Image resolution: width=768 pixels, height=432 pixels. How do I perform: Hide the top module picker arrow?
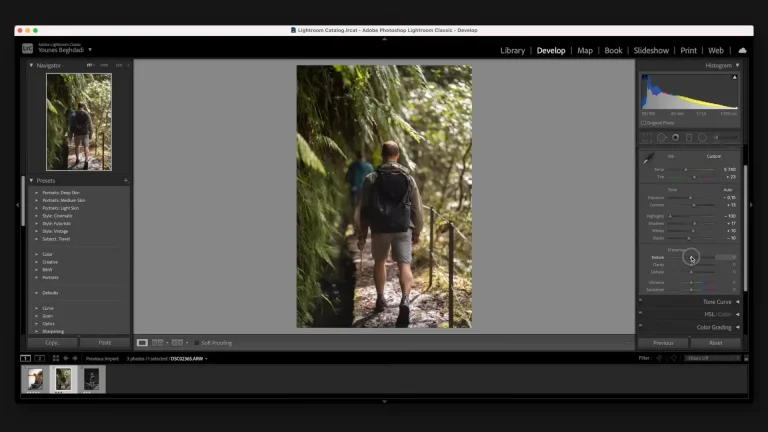[384, 39]
